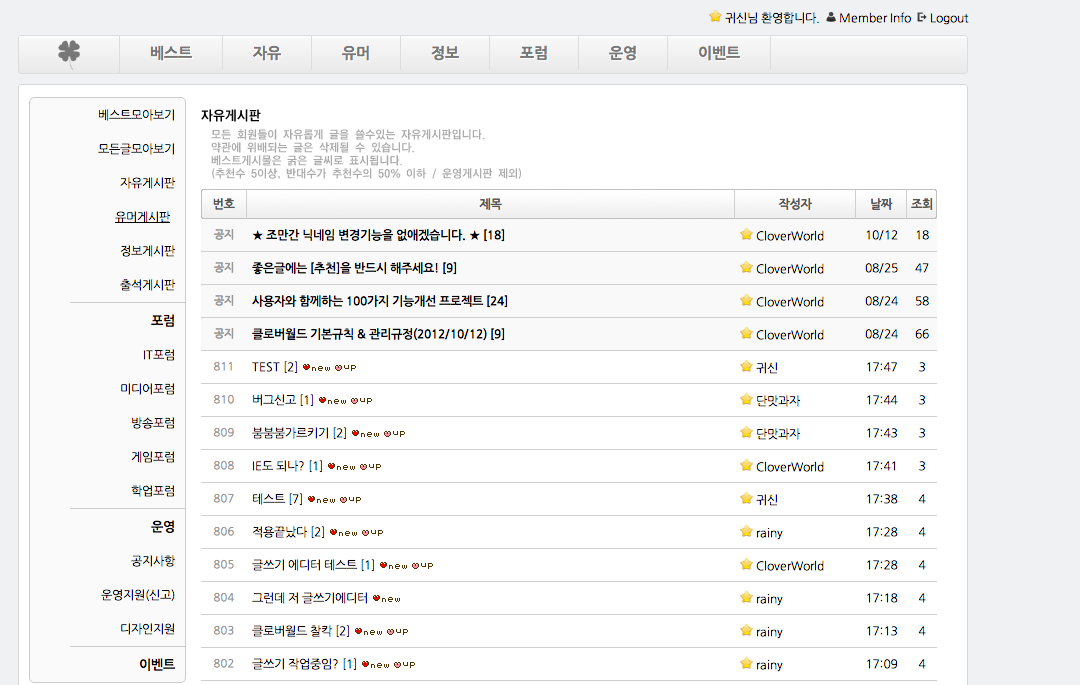This screenshot has height=685, width=1080.
Task: Click the Logout icon
Action: click(921, 18)
